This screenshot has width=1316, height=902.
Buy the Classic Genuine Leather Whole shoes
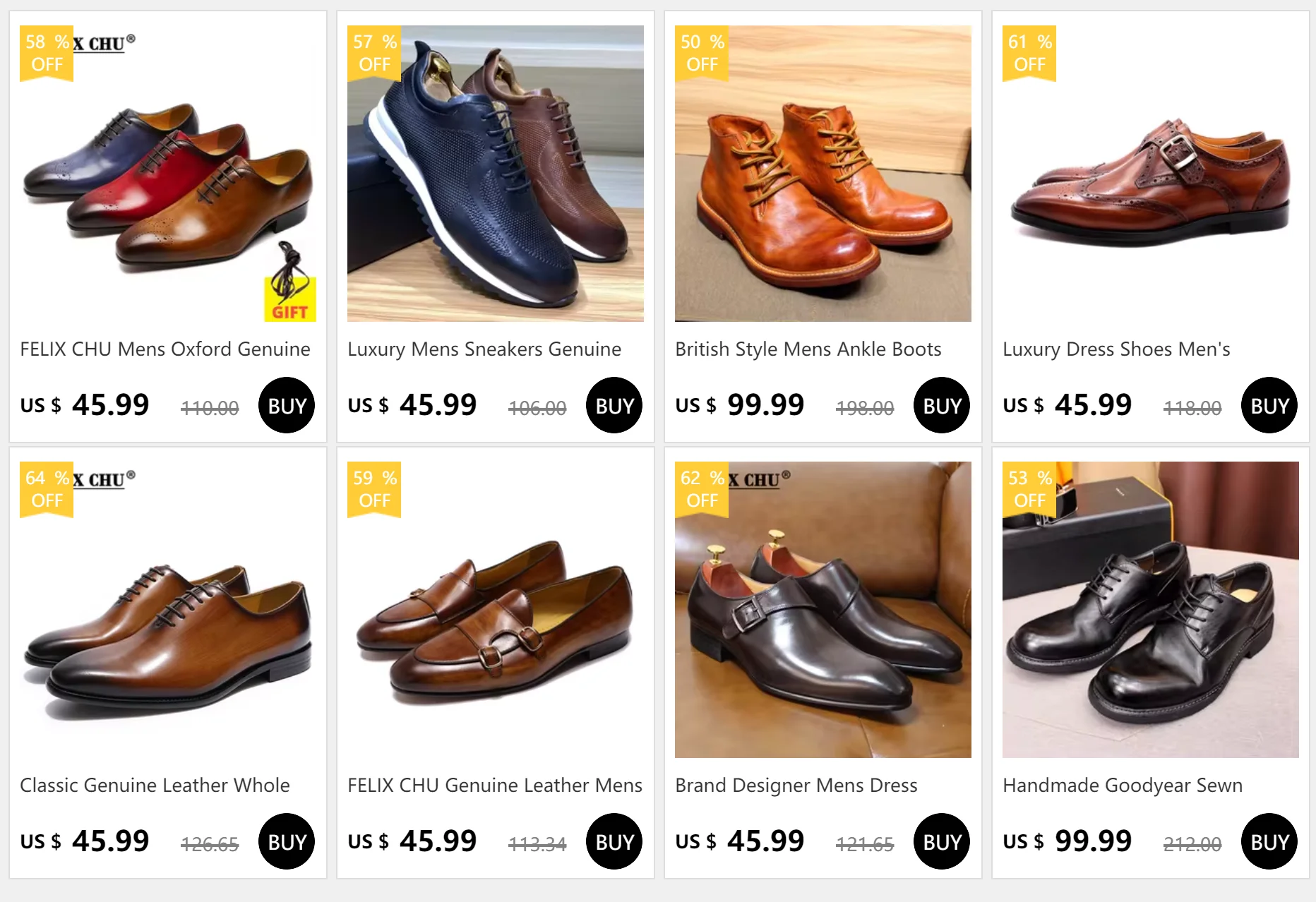287,842
